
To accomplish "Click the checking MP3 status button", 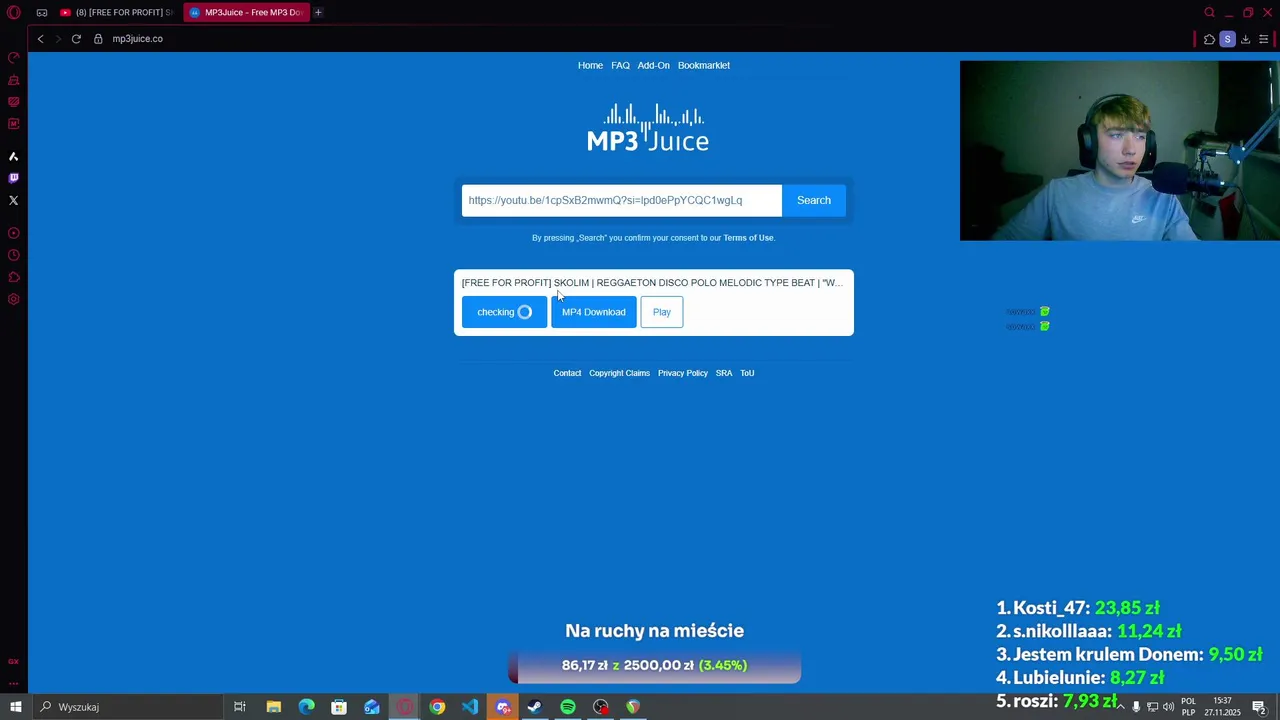I will [504, 312].
